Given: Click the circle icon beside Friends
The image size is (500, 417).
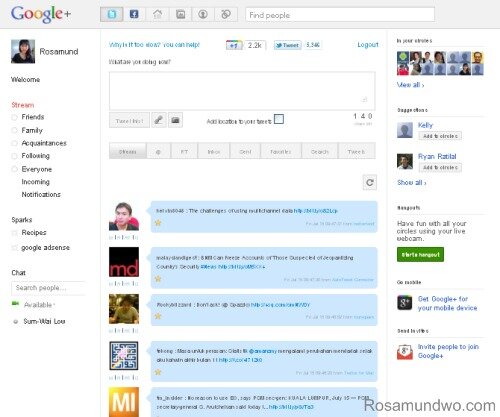Looking at the screenshot, I should pyautogui.click(x=14, y=117).
